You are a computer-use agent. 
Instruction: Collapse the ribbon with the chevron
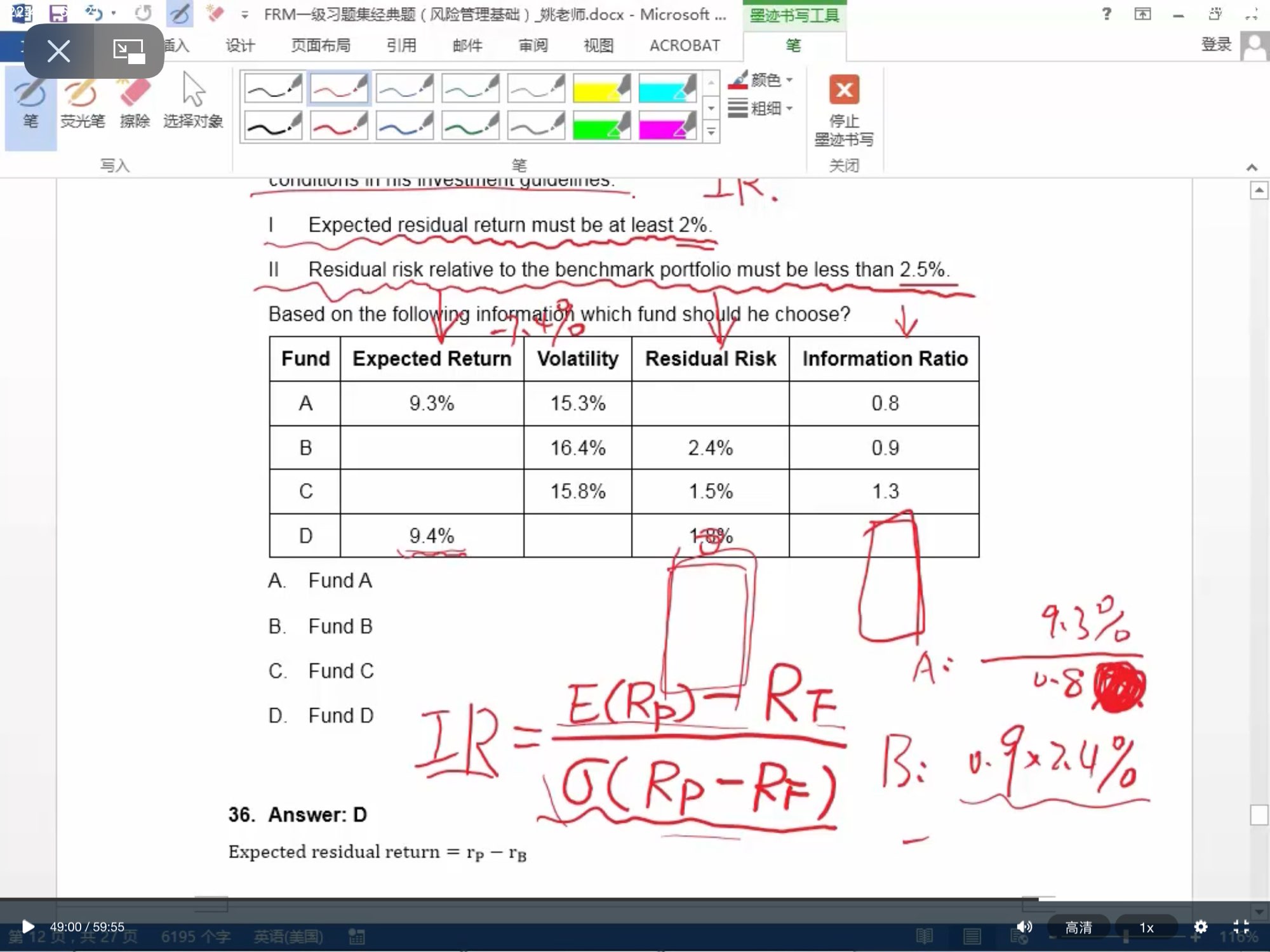pyautogui.click(x=1252, y=168)
